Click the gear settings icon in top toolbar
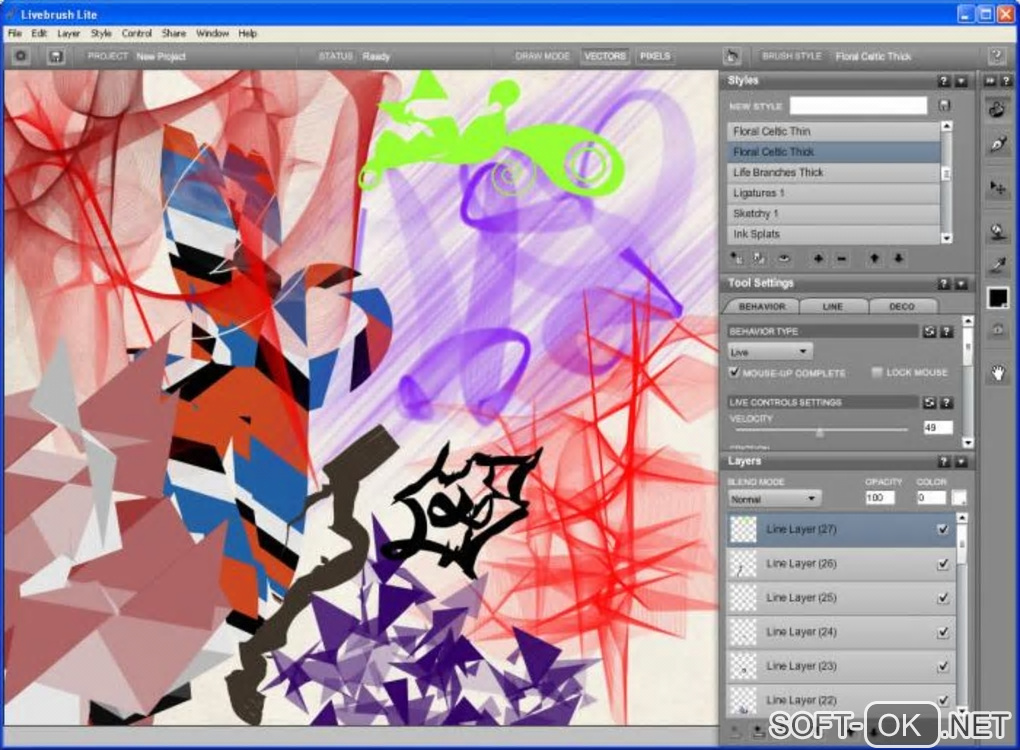Screen dimensions: 1020x750 click(21, 56)
